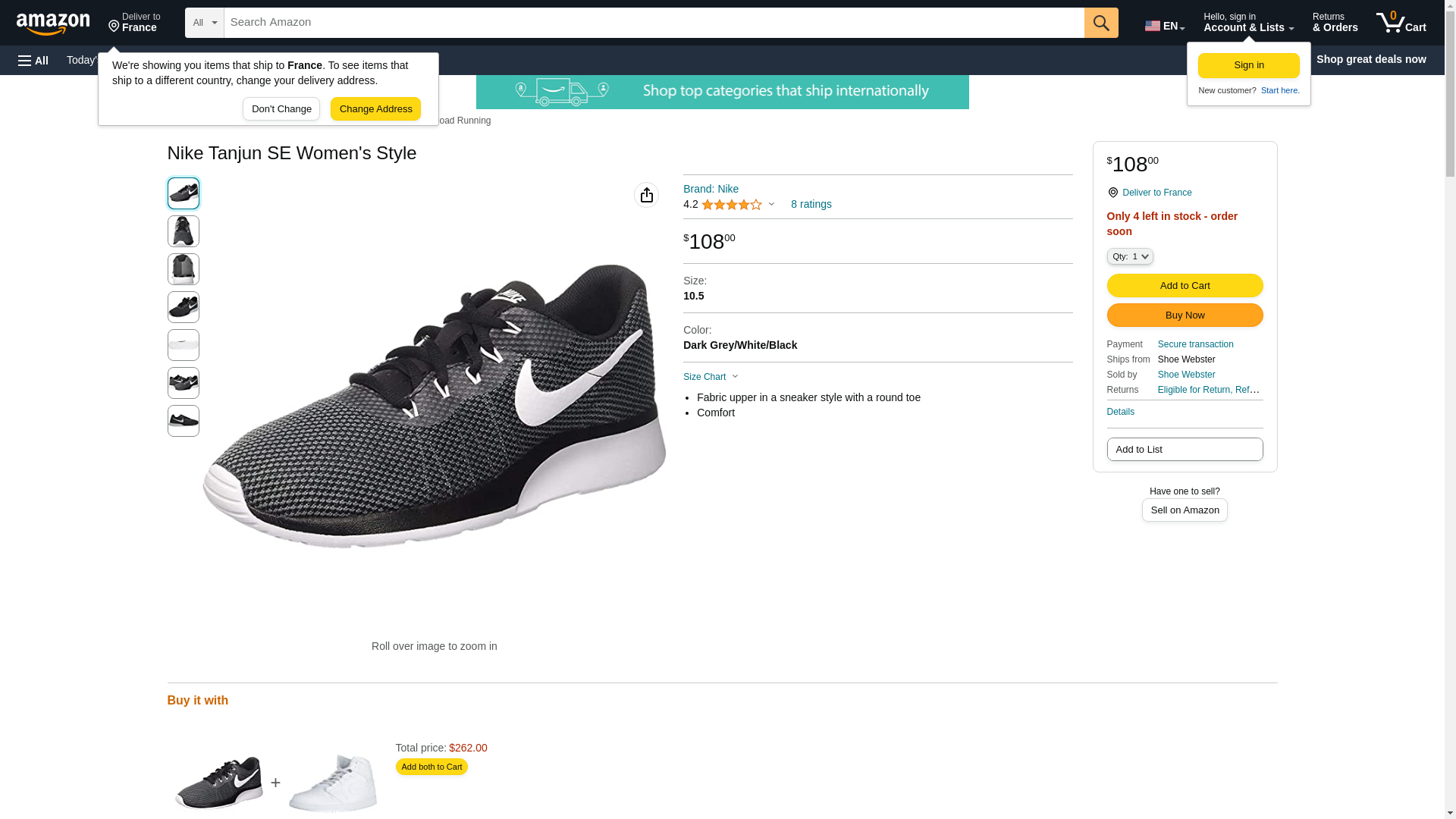Open the Qty quantity dropdown
Screen dimensions: 1456x819
(1129, 257)
